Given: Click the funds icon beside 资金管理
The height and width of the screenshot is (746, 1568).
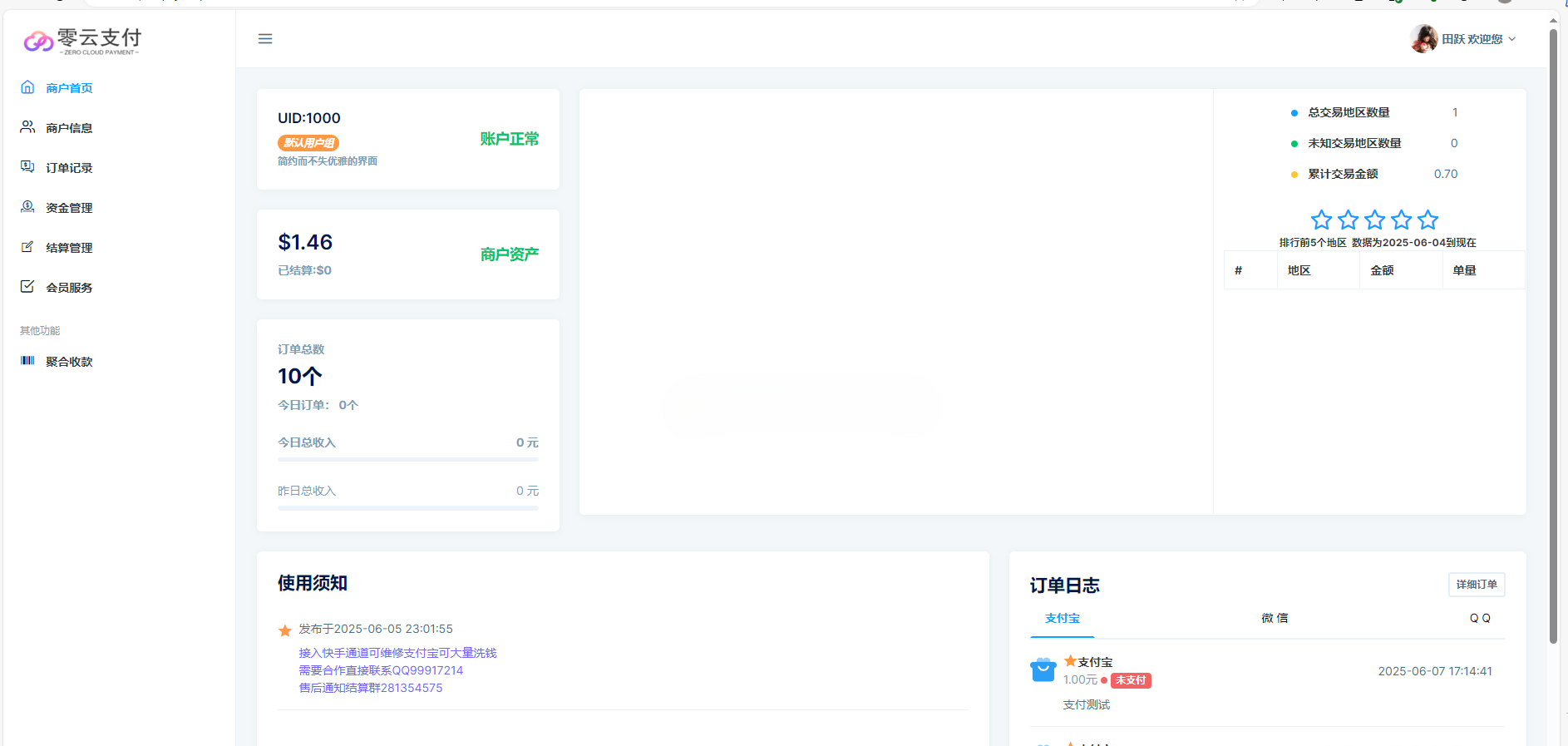Looking at the screenshot, I should [x=27, y=207].
